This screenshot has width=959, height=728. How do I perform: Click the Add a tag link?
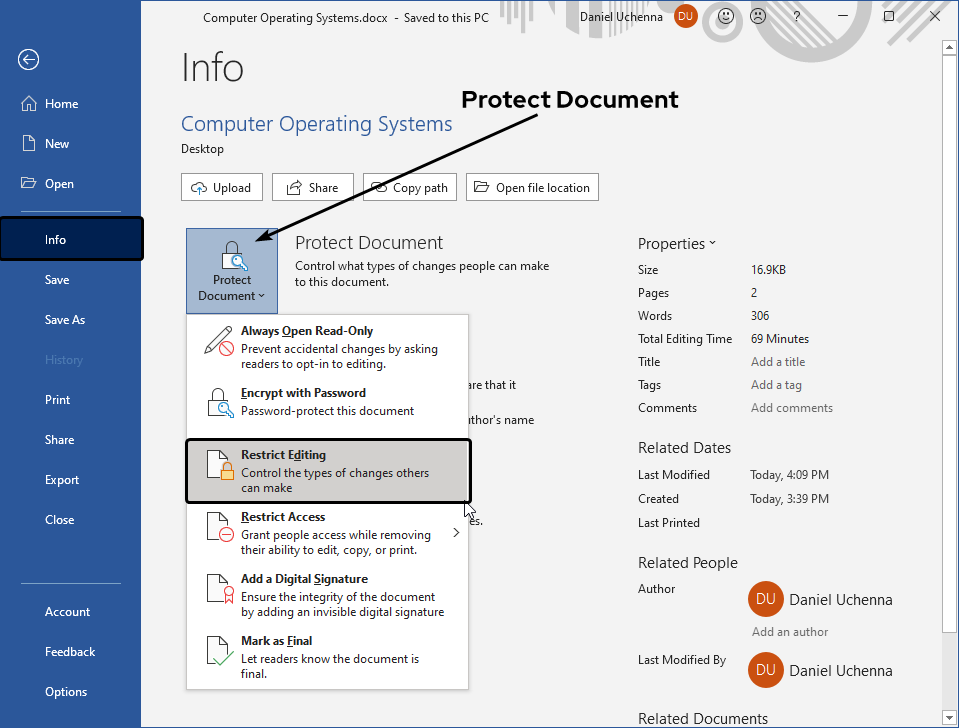776,384
